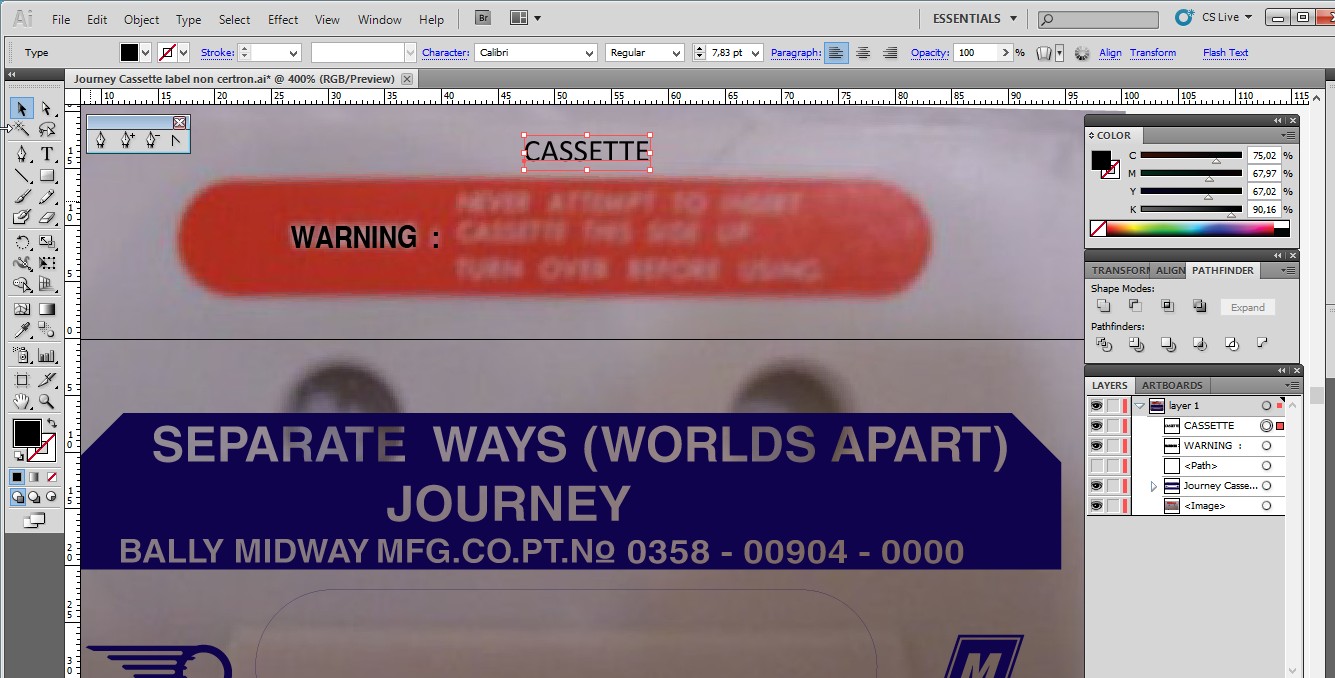This screenshot has width=1335, height=678.
Task: Select the Gradient tool
Action: pos(47,309)
